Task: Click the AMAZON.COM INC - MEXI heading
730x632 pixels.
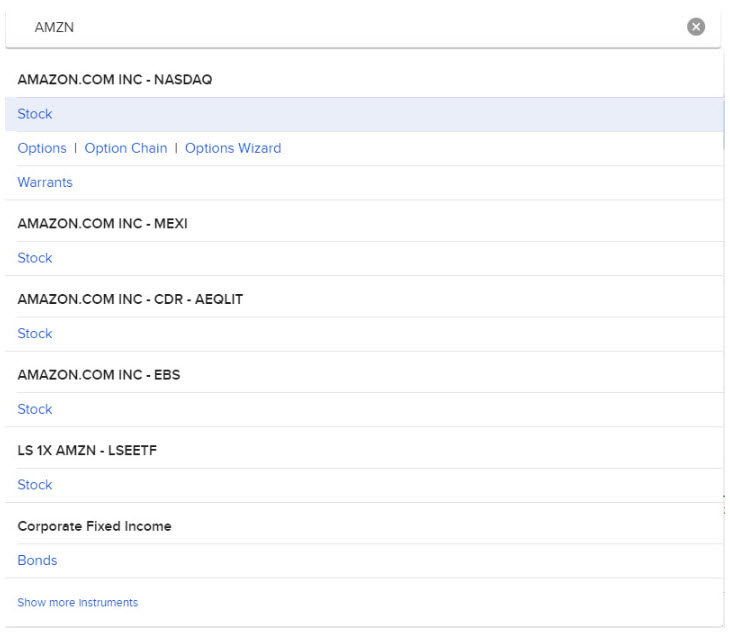Action: [x=102, y=224]
